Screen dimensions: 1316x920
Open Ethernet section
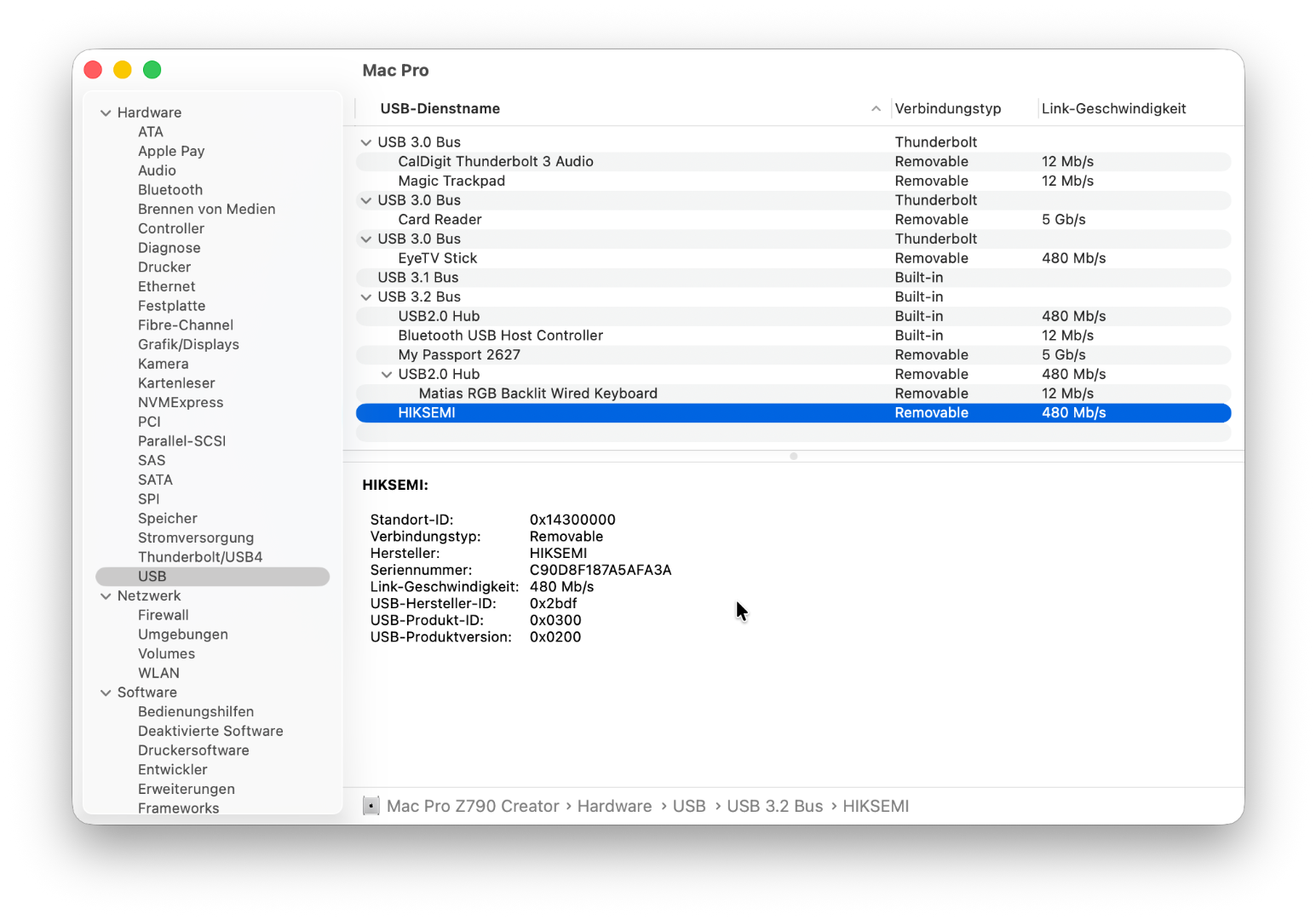pos(167,287)
